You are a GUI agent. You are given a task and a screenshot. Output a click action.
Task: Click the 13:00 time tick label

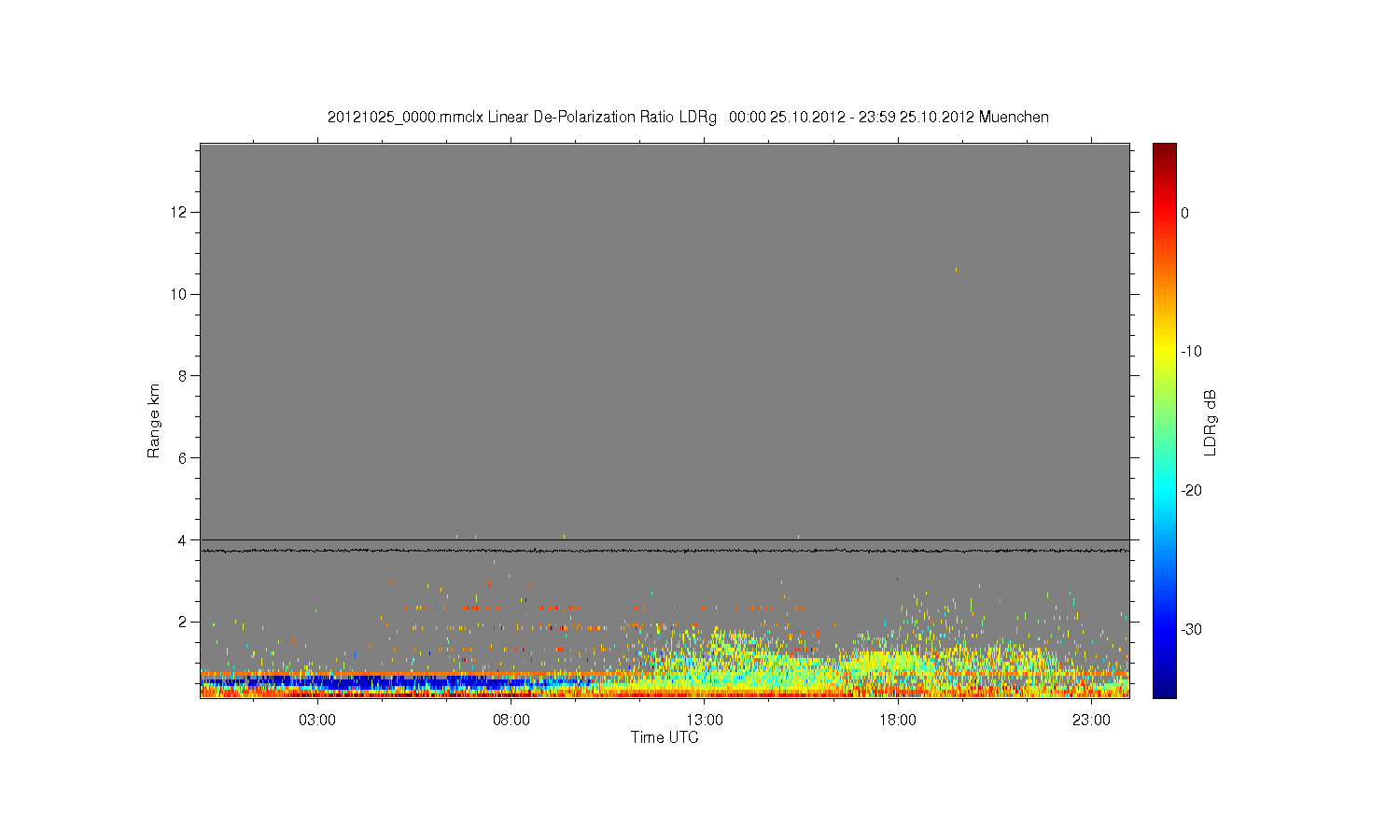705,720
